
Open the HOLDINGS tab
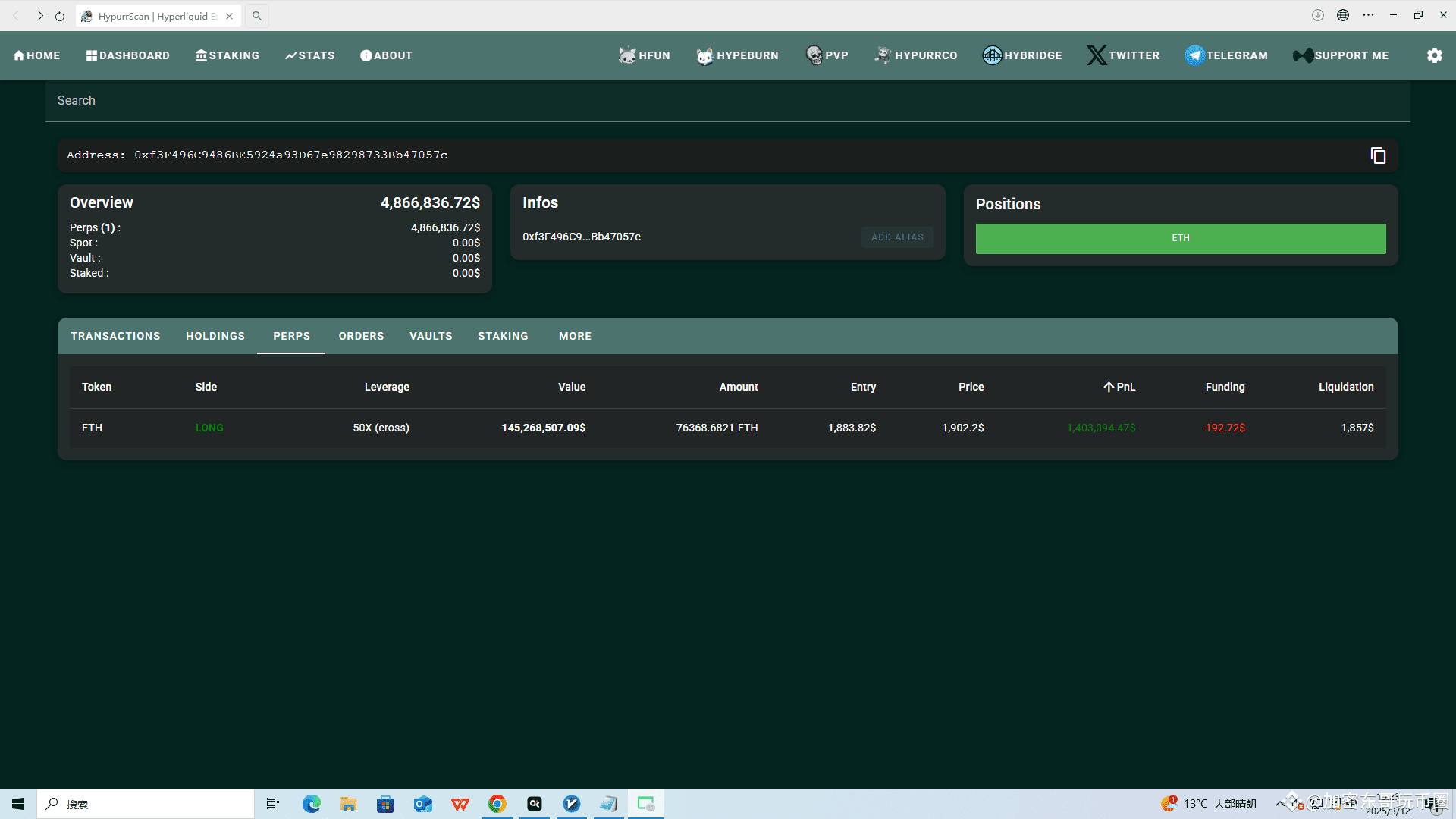tap(215, 336)
